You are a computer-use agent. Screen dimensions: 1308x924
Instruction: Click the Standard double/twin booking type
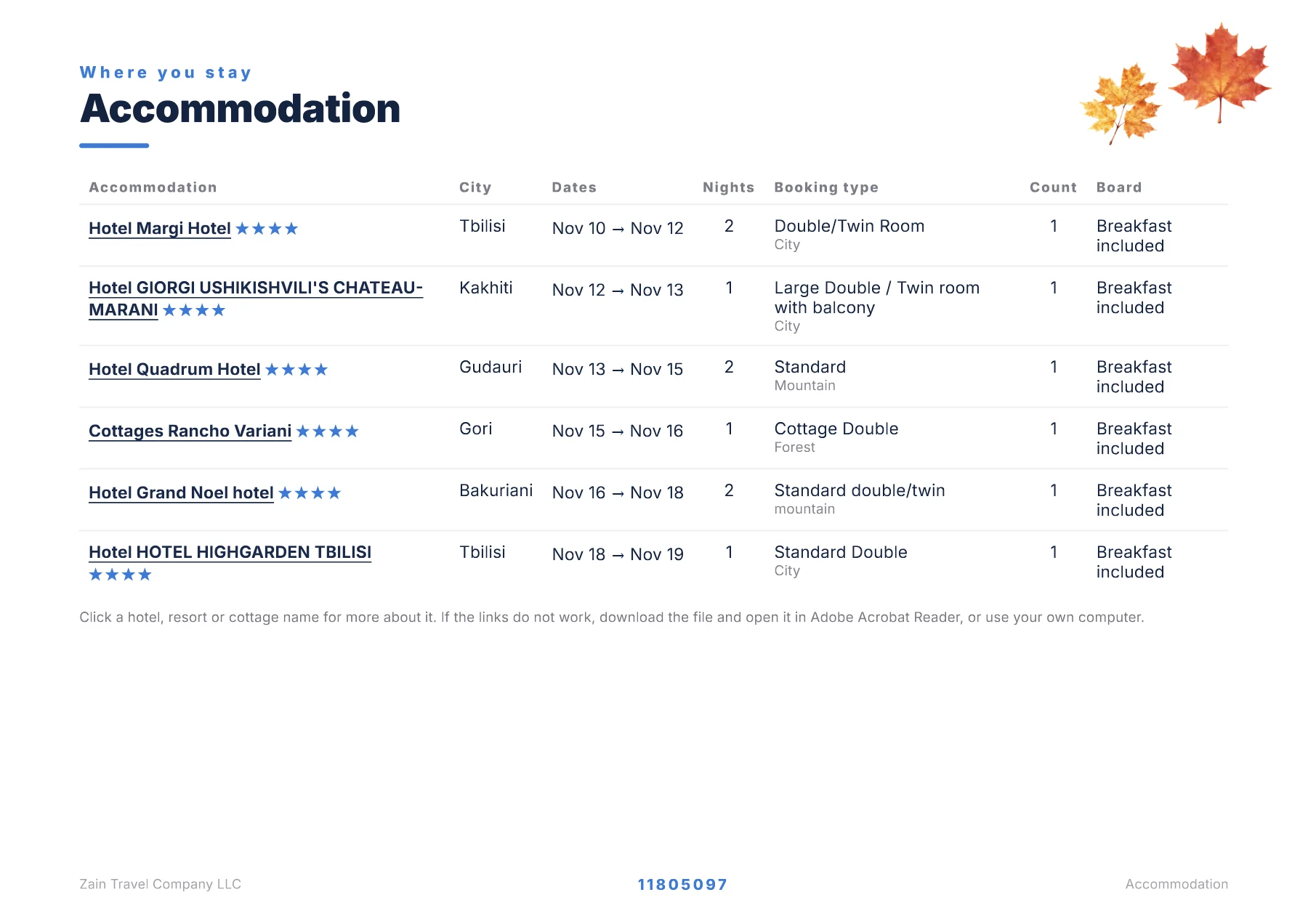pos(860,490)
